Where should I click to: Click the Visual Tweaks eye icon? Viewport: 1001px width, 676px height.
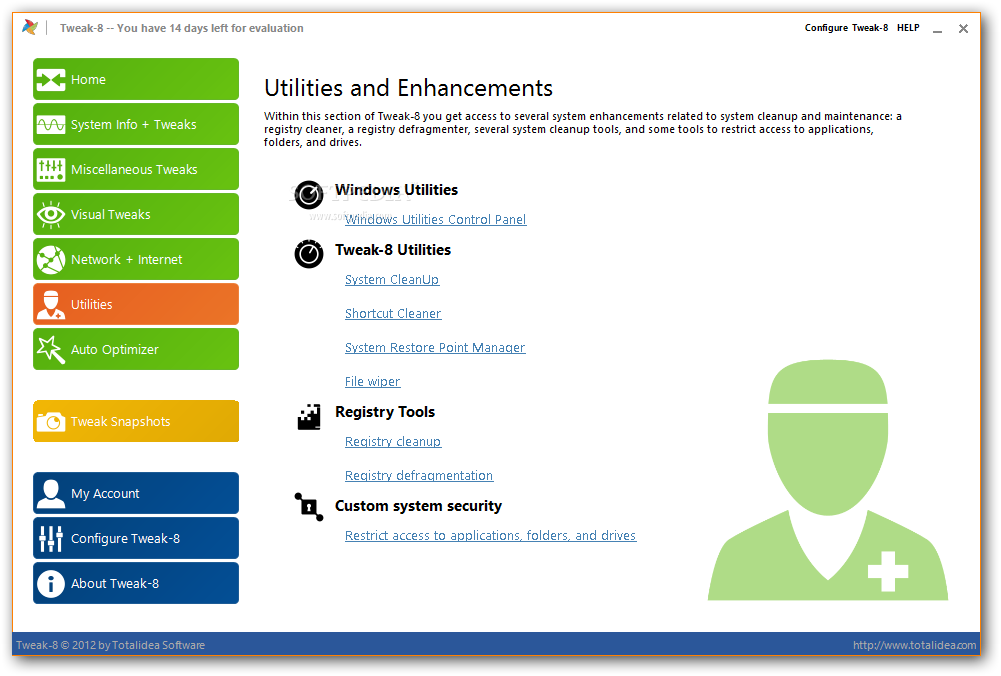pyautogui.click(x=51, y=214)
